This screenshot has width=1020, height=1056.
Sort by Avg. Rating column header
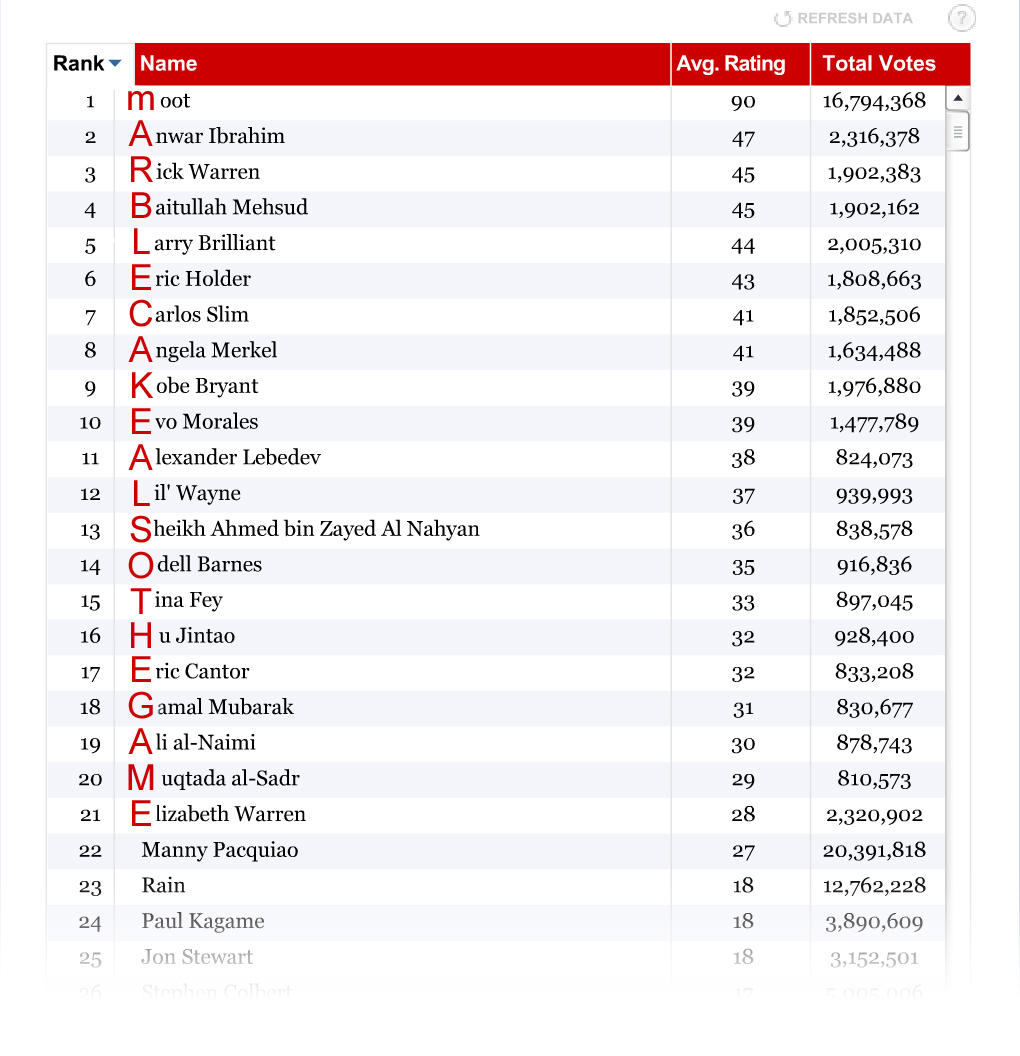point(731,64)
